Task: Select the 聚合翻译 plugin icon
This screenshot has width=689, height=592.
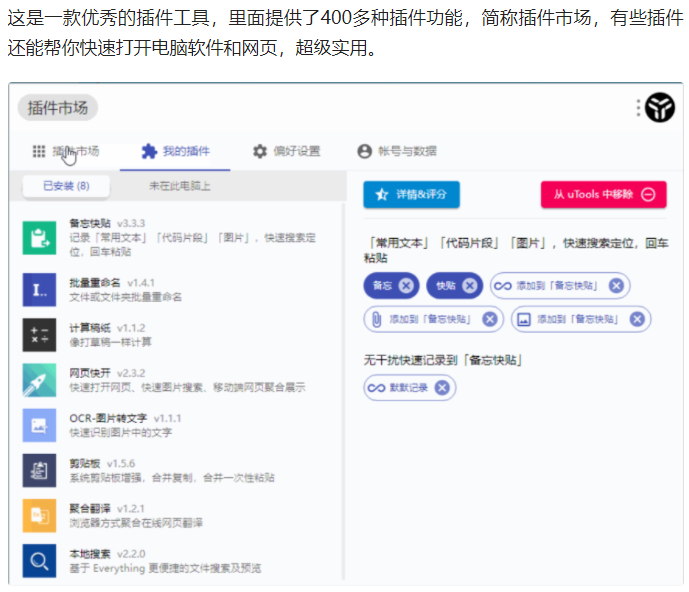Action: [40, 516]
